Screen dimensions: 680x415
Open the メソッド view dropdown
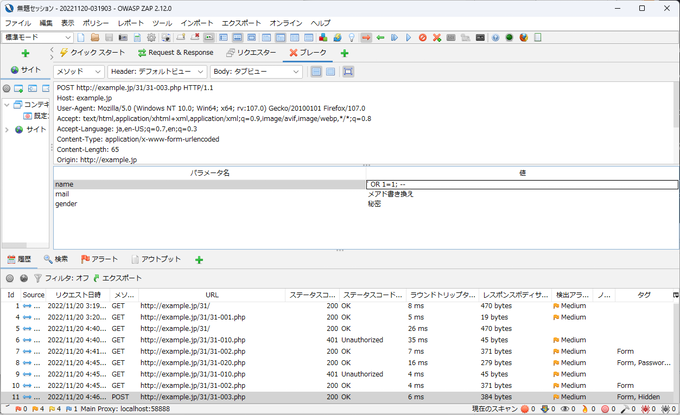coord(78,72)
